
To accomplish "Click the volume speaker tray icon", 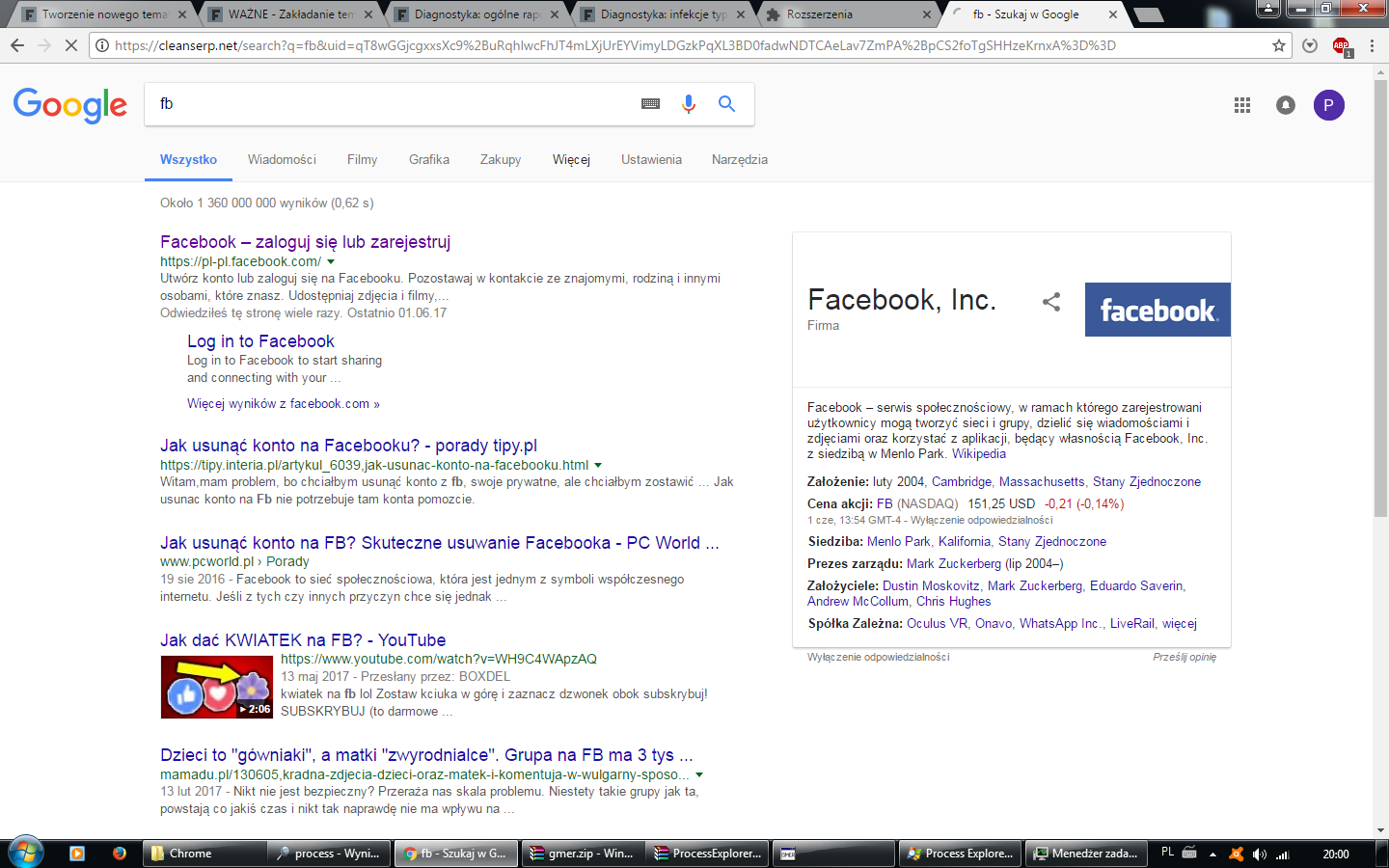I will [x=1259, y=854].
